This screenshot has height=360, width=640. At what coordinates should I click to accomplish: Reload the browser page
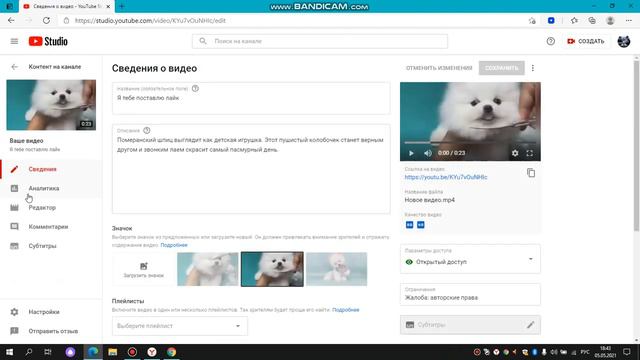pyautogui.click(x=47, y=20)
